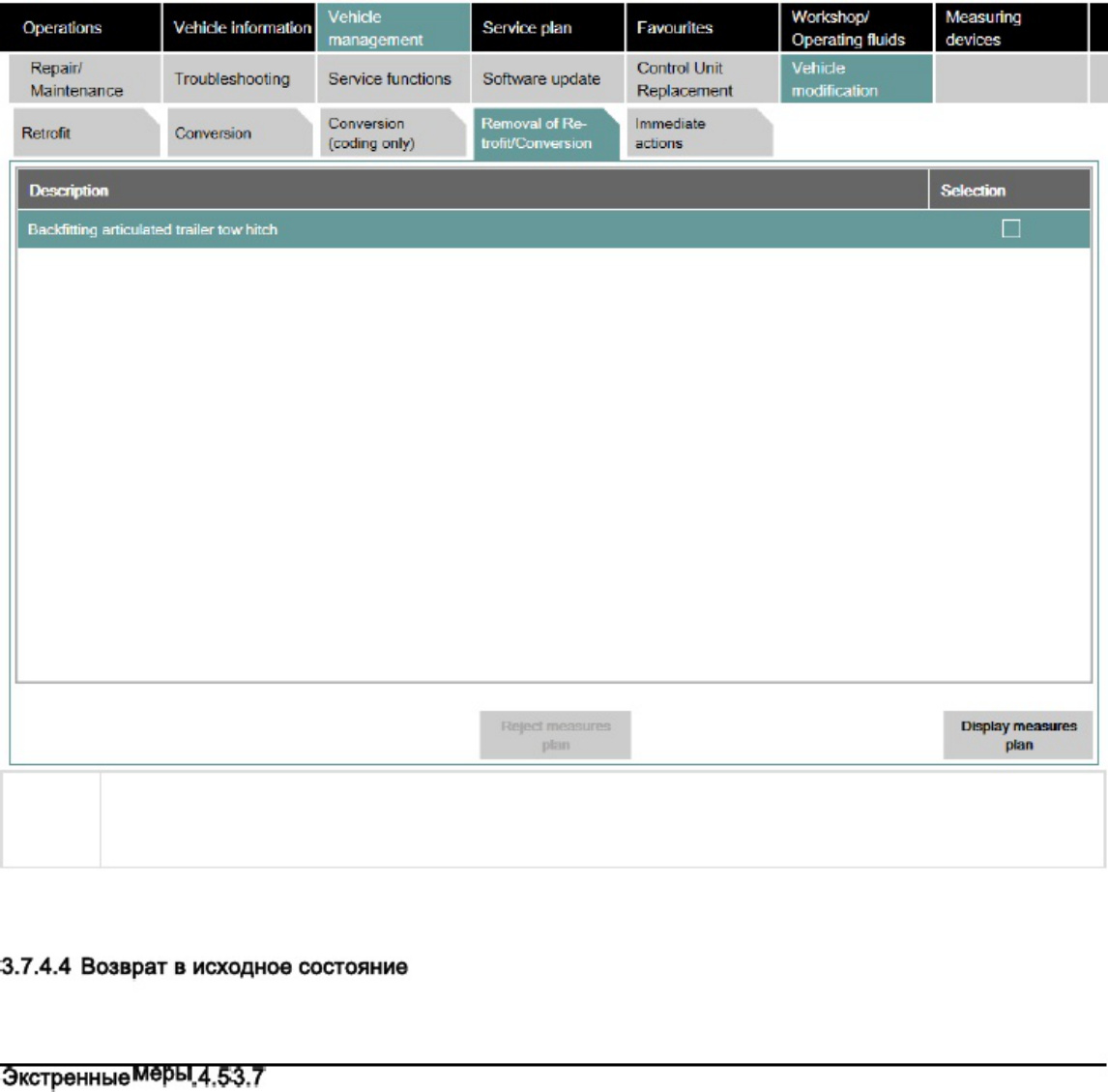Select Removal of Retrofit/Conversion tab
Viewport: 1108px width, 1092px height.
(x=546, y=133)
